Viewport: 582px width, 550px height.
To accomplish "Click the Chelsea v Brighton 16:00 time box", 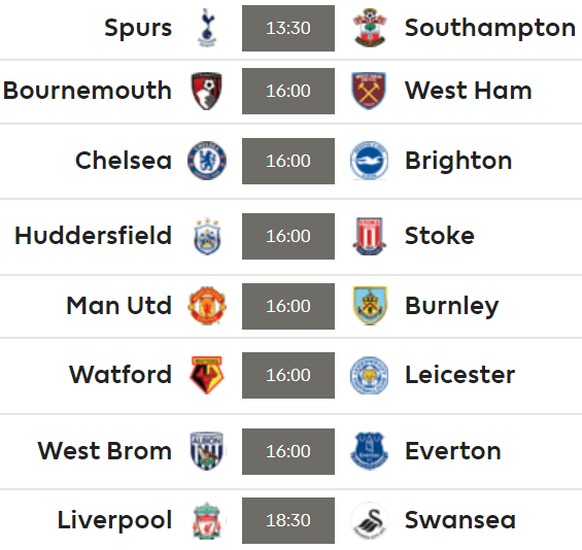I will (x=288, y=161).
